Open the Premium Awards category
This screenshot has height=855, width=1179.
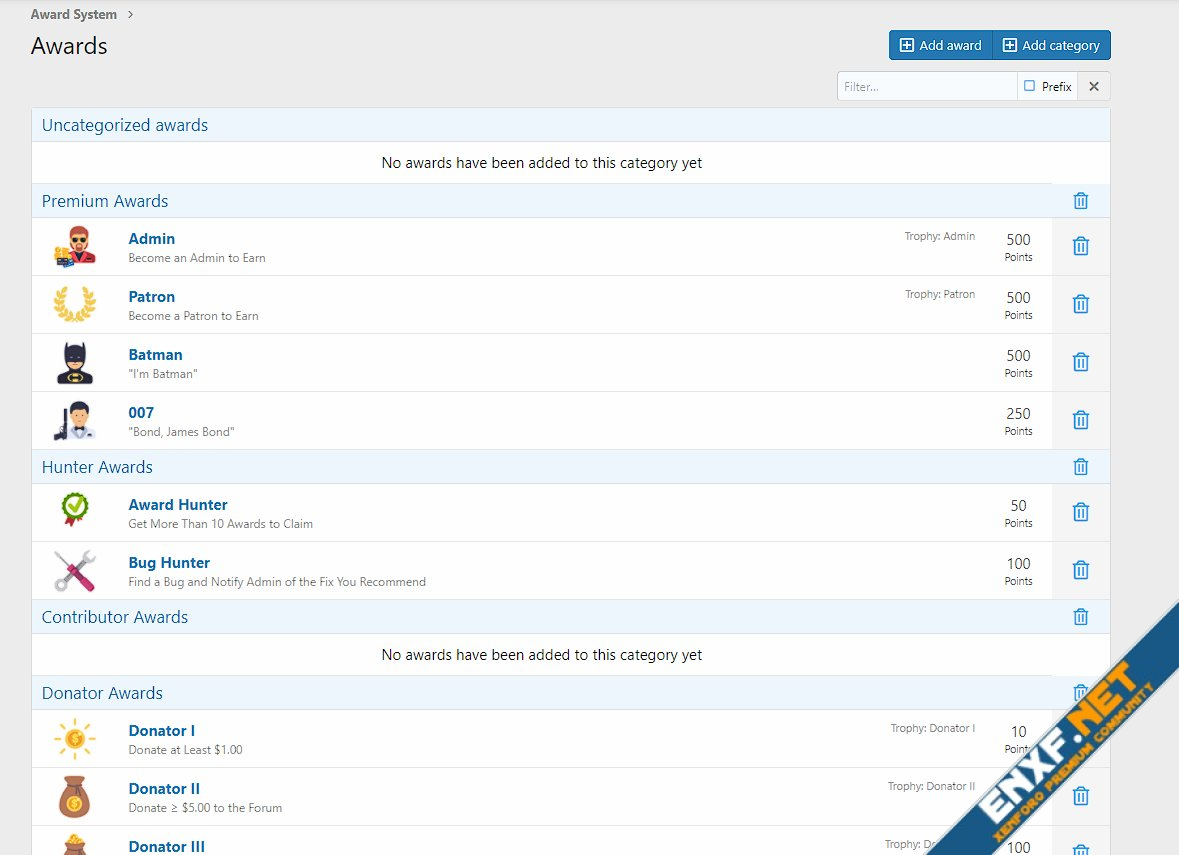click(105, 201)
